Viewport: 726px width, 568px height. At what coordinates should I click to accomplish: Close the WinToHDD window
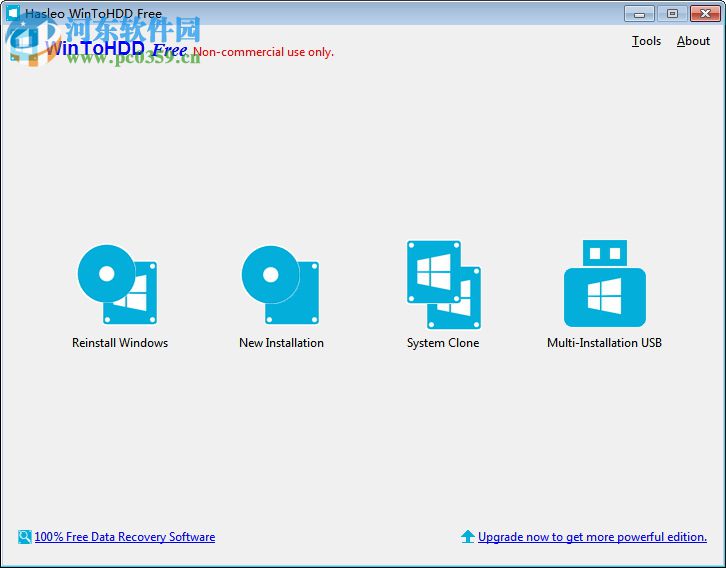[x=705, y=14]
